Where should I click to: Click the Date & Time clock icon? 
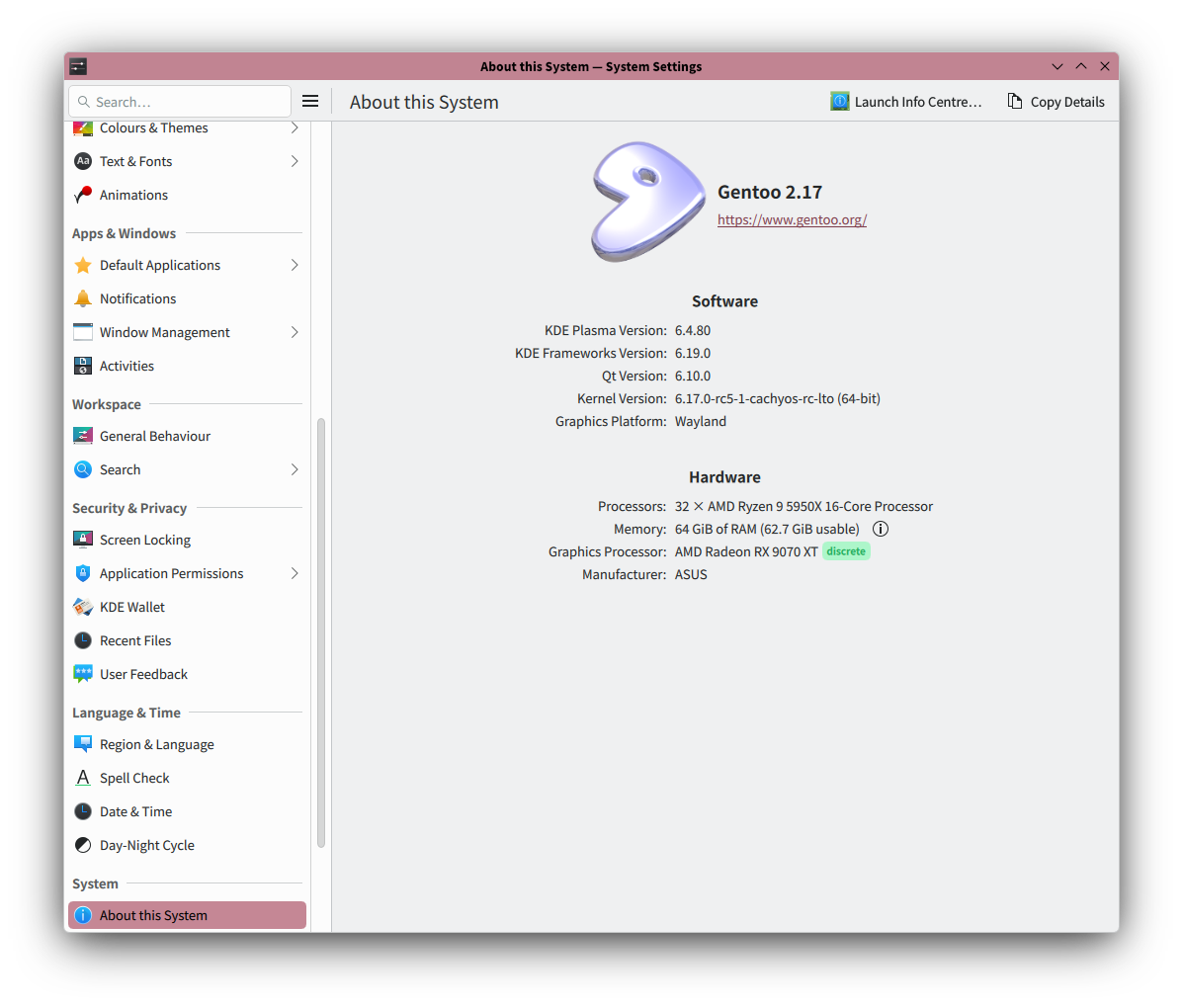[83, 811]
